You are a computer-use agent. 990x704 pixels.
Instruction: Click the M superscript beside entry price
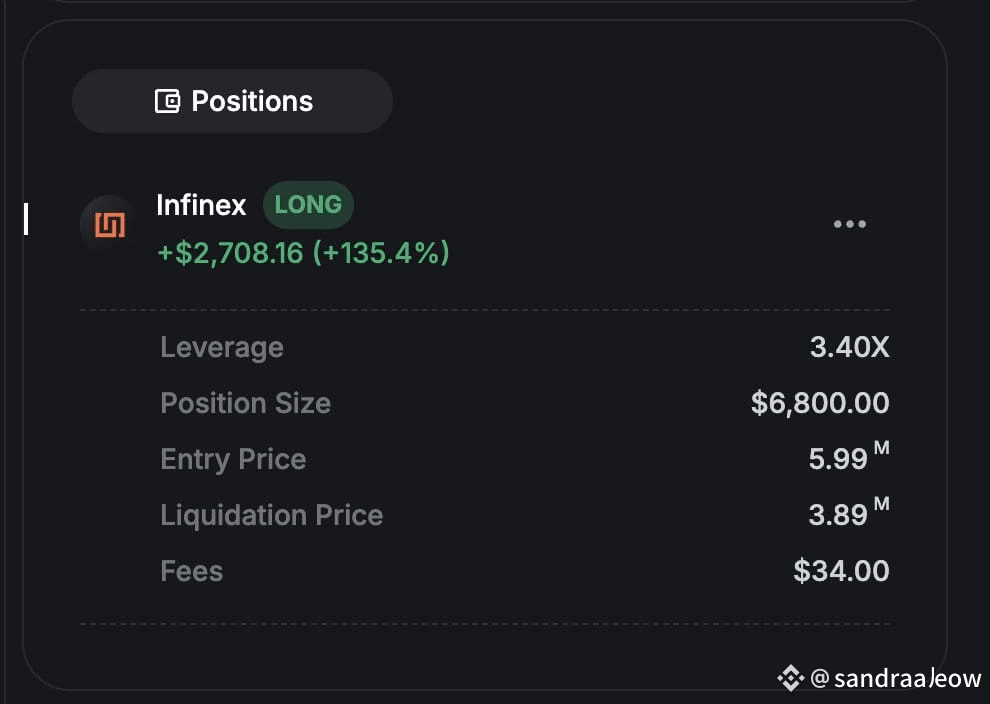pyautogui.click(x=881, y=448)
